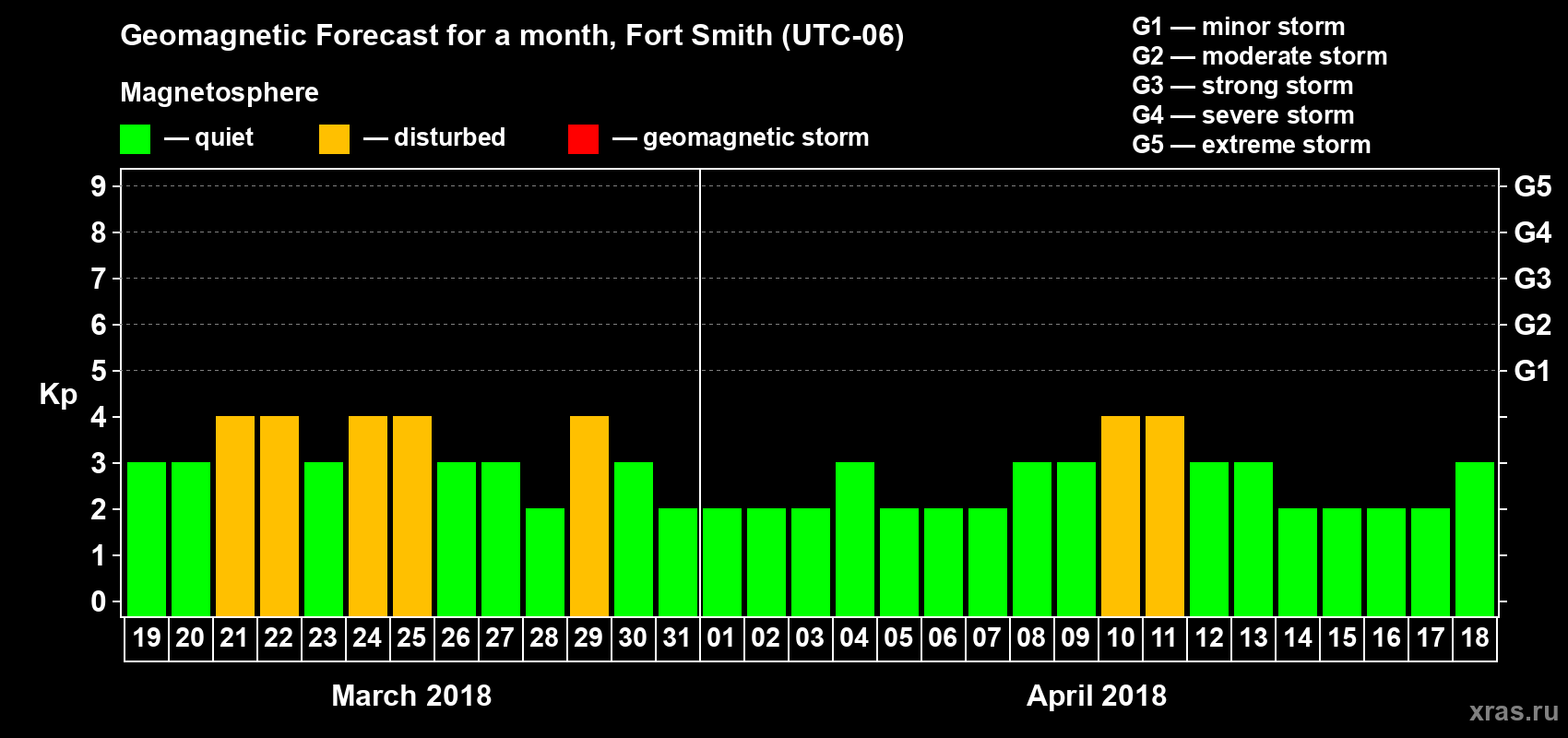Click the date label 16
1568x738 pixels.
[1386, 637]
